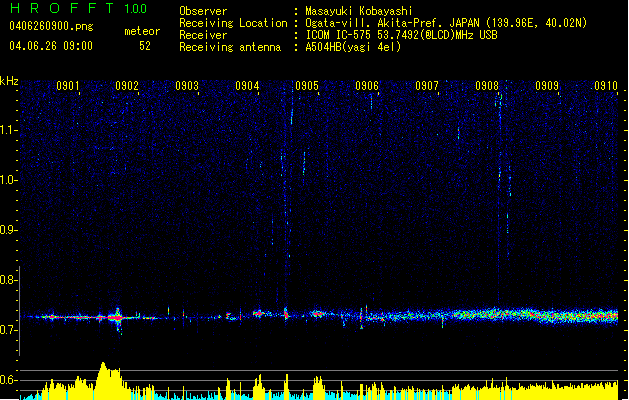This screenshot has height=400, width=629.
Task: Click the 0.9 kHz axis label
Action: click(8, 230)
